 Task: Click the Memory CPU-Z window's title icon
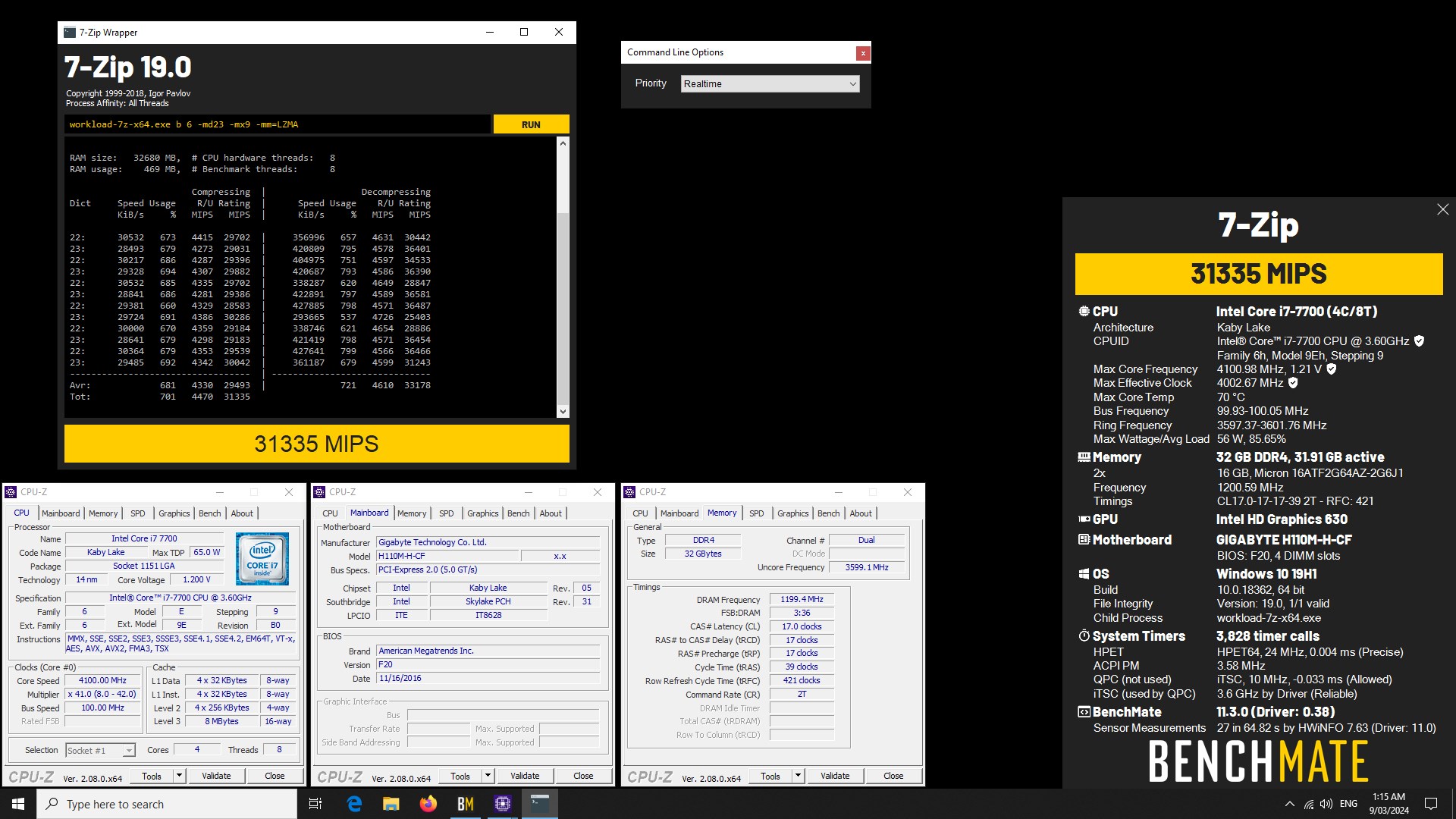pyautogui.click(x=629, y=492)
